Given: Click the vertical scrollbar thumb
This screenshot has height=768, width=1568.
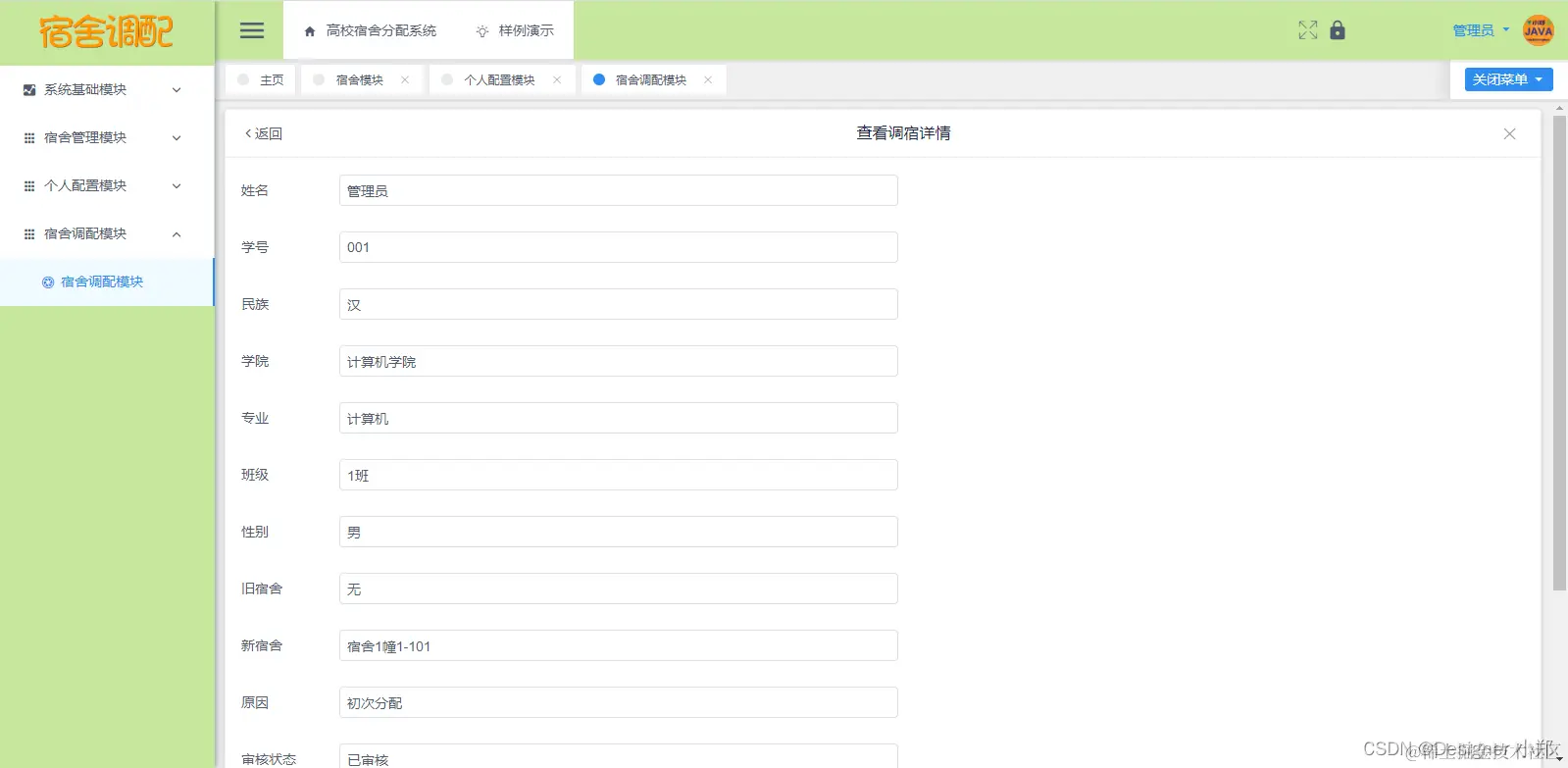Looking at the screenshot, I should click(1559, 353).
